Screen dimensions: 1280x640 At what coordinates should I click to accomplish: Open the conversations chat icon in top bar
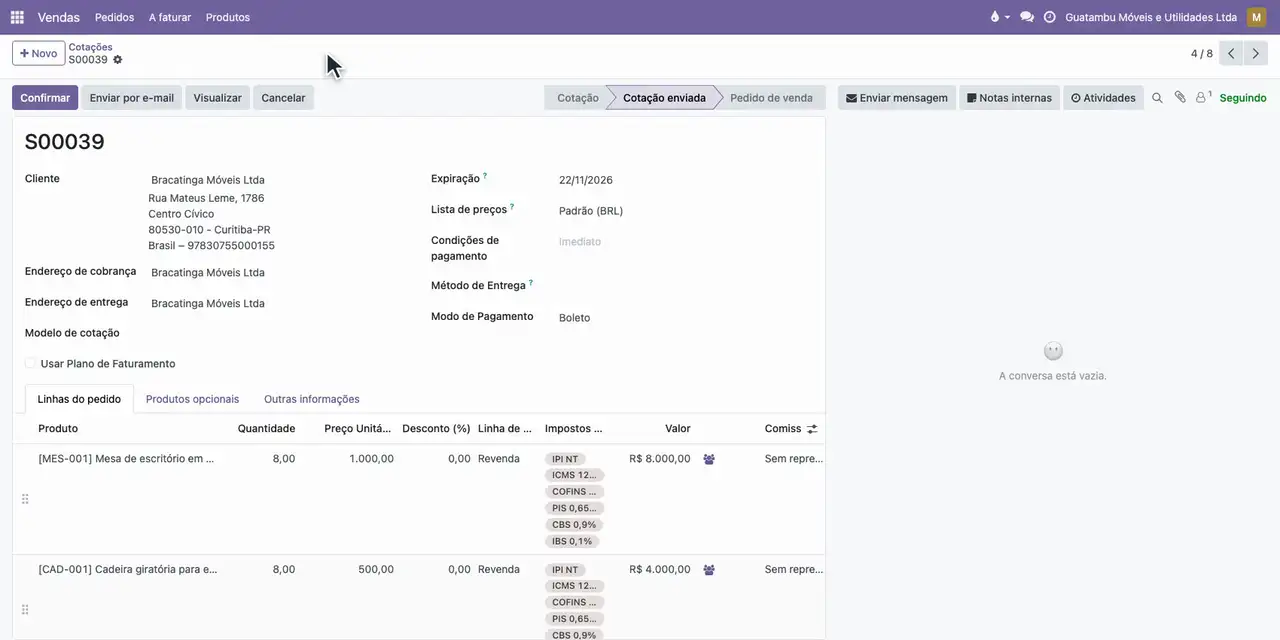(1027, 17)
